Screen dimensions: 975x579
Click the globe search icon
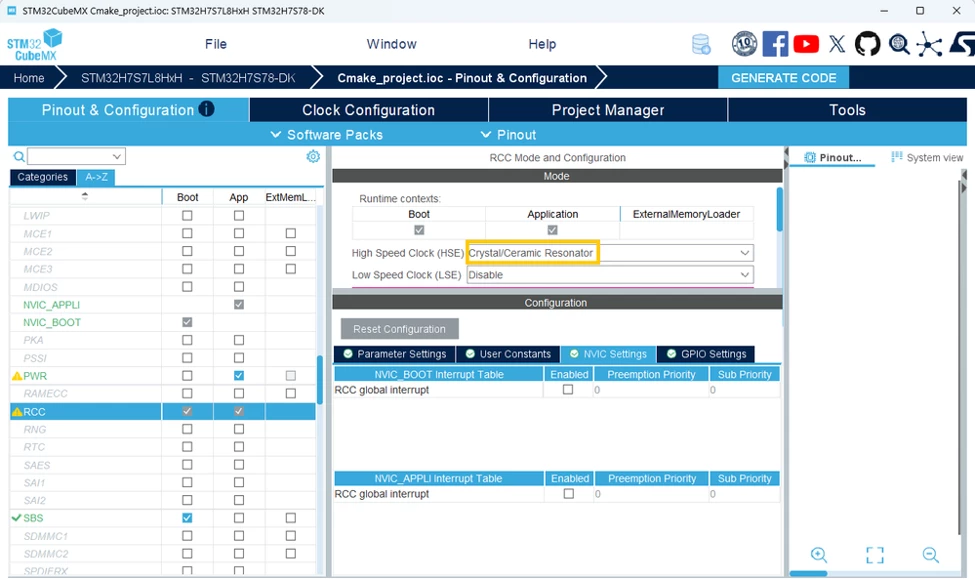coord(899,44)
